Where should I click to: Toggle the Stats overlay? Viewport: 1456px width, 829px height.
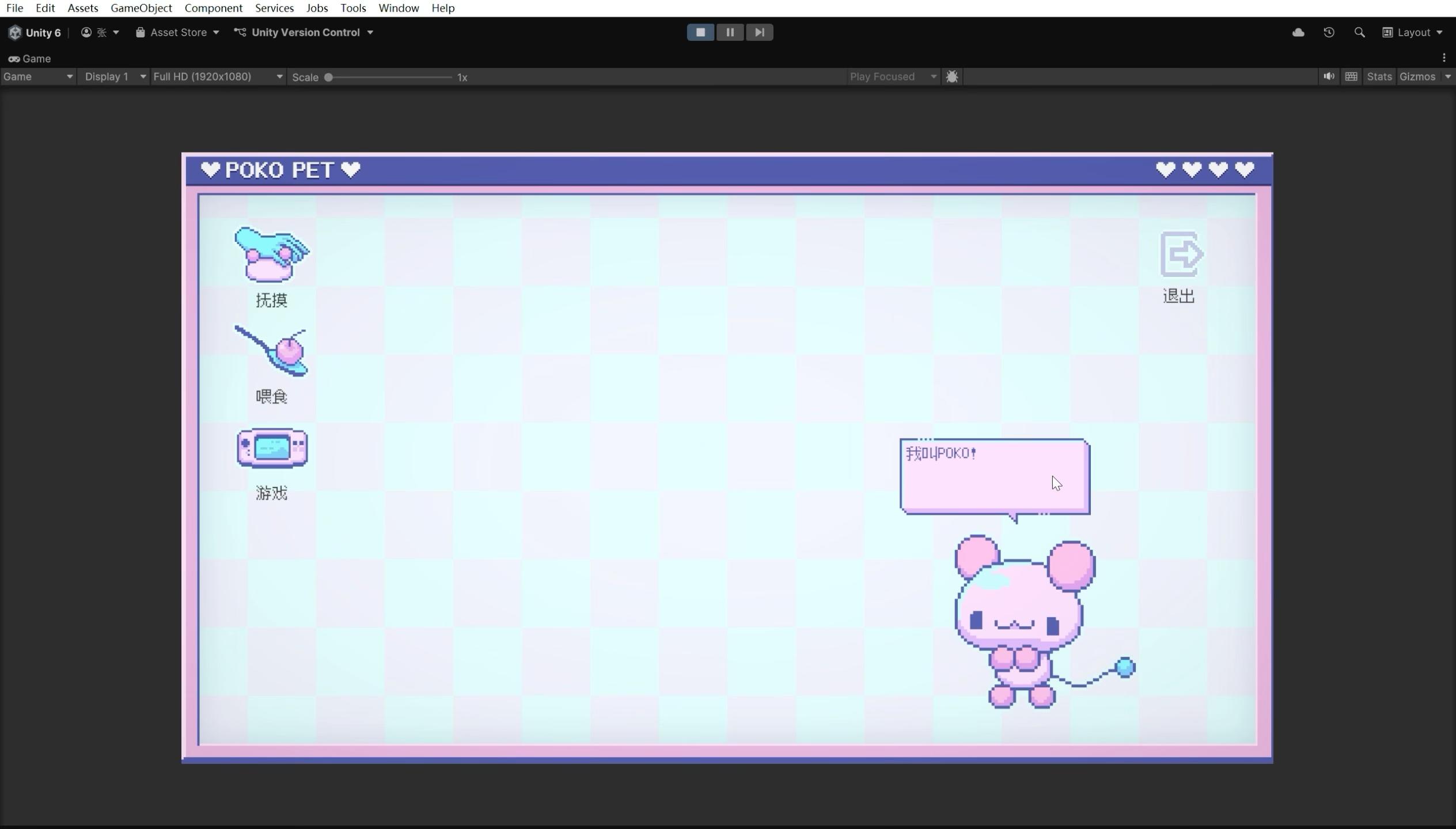tap(1379, 77)
